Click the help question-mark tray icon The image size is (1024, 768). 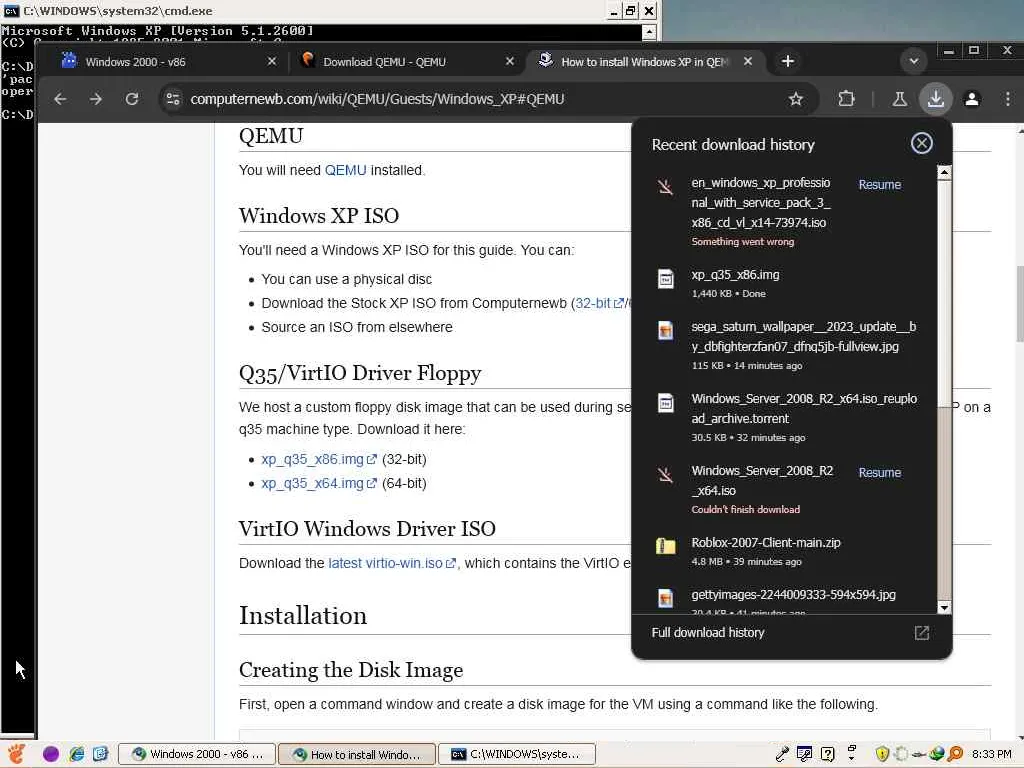pyautogui.click(x=827, y=754)
